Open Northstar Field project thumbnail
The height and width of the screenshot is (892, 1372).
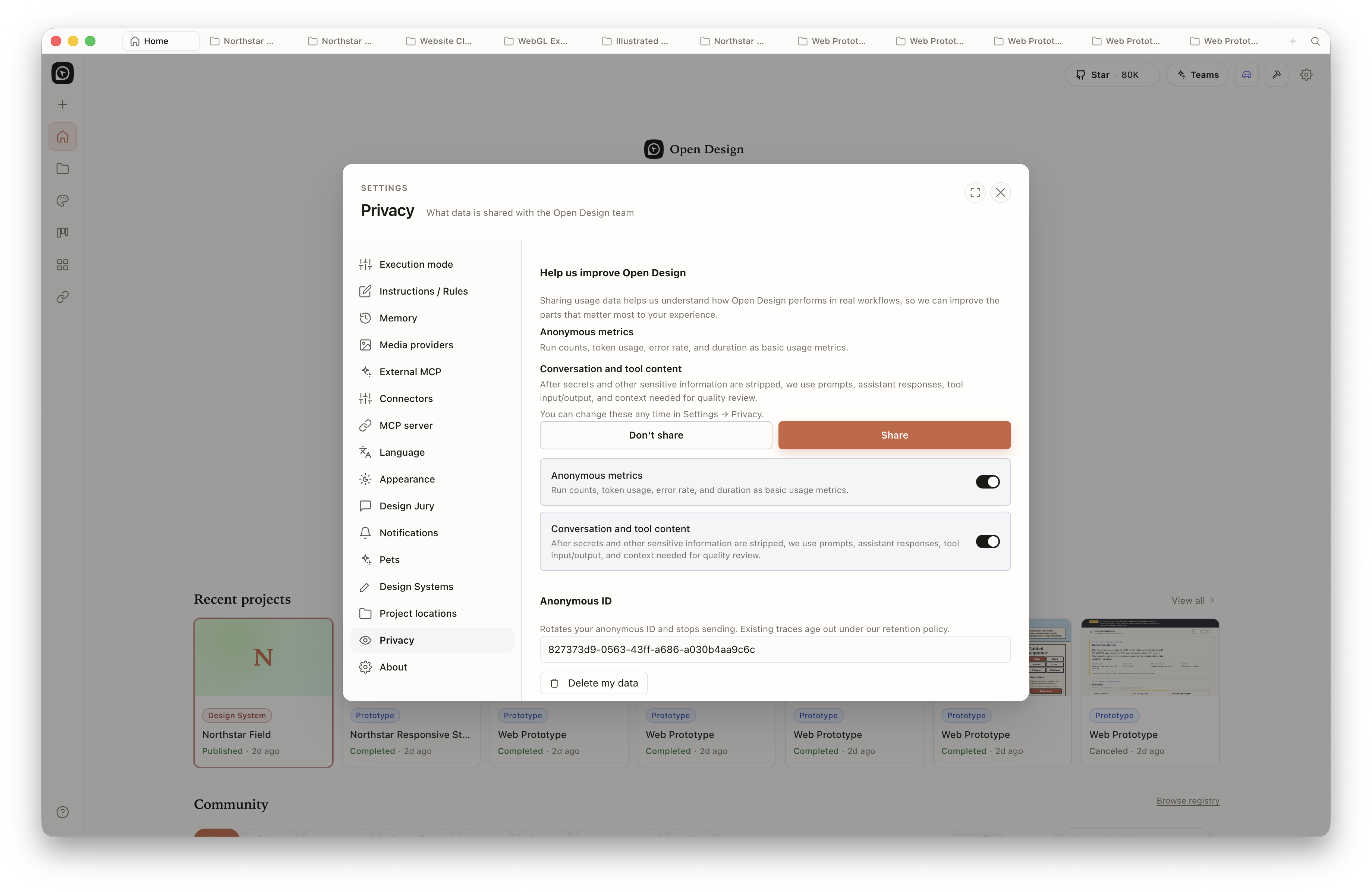[264, 657]
